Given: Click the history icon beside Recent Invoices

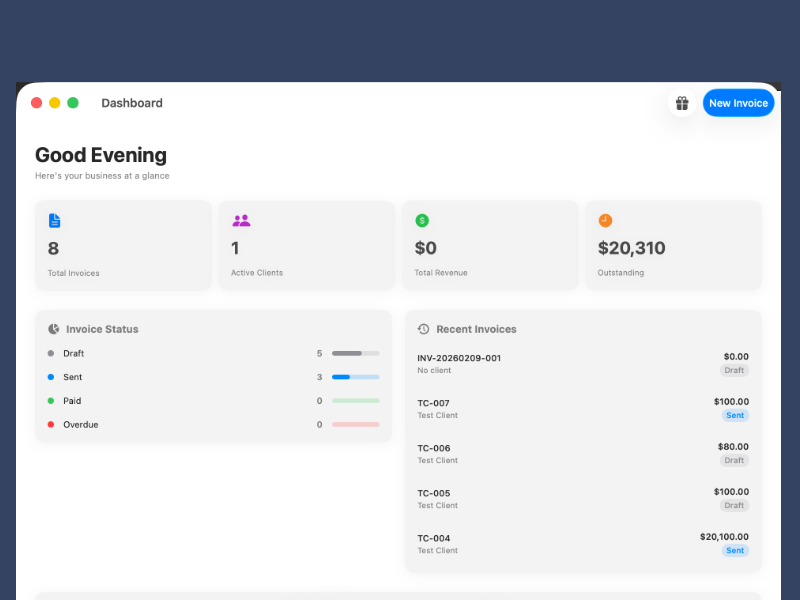Looking at the screenshot, I should pos(424,329).
